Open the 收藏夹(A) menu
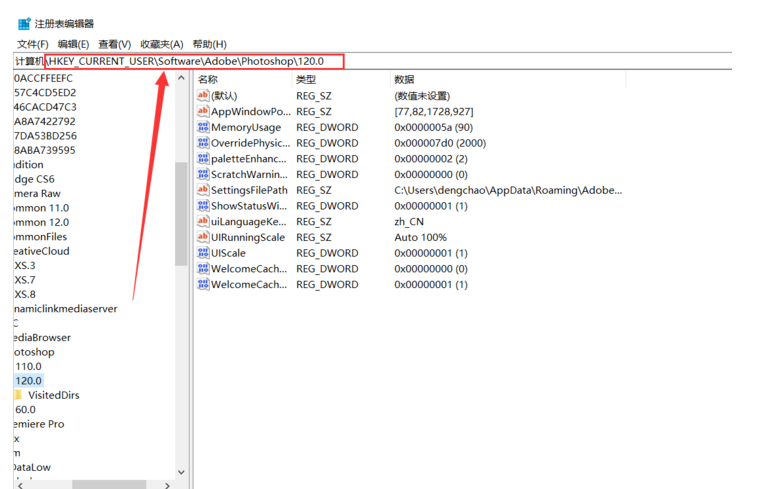 click(162, 44)
